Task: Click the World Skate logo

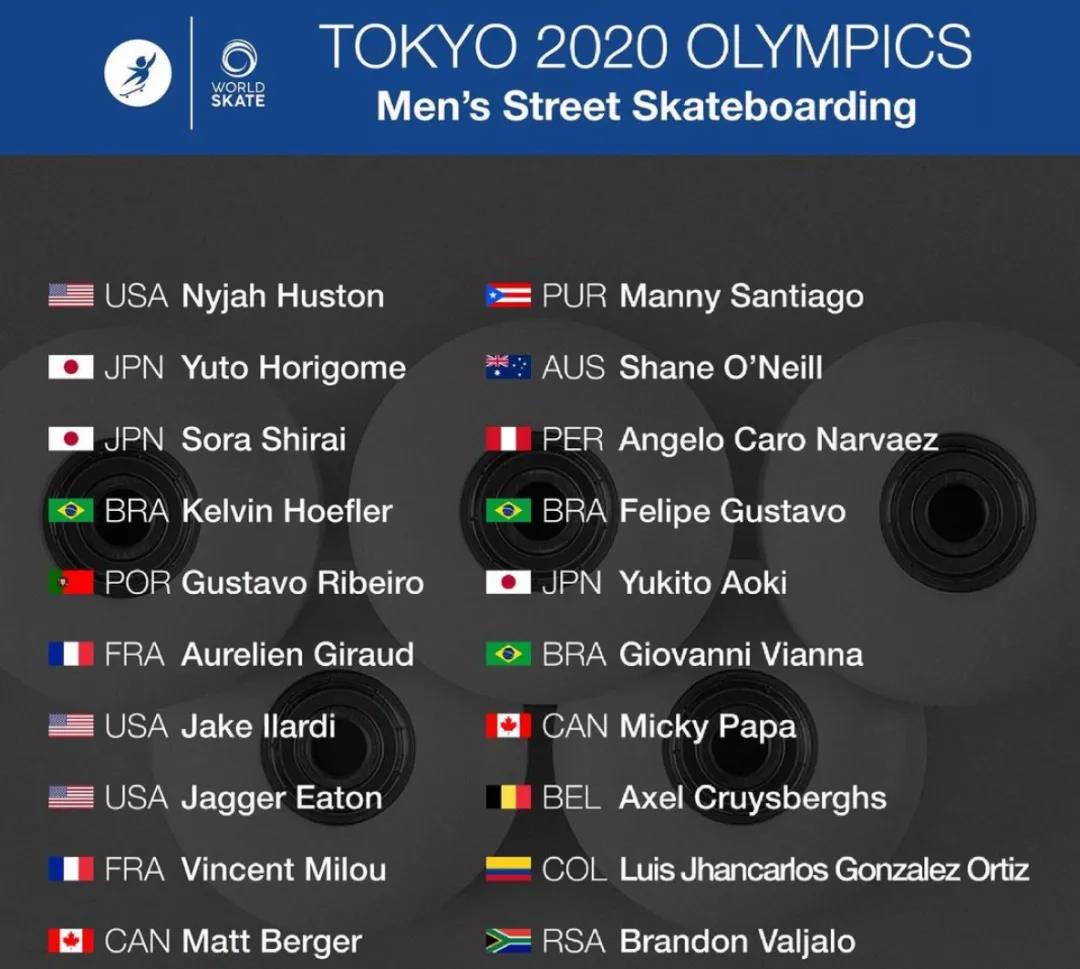Action: pyautogui.click(x=238, y=74)
